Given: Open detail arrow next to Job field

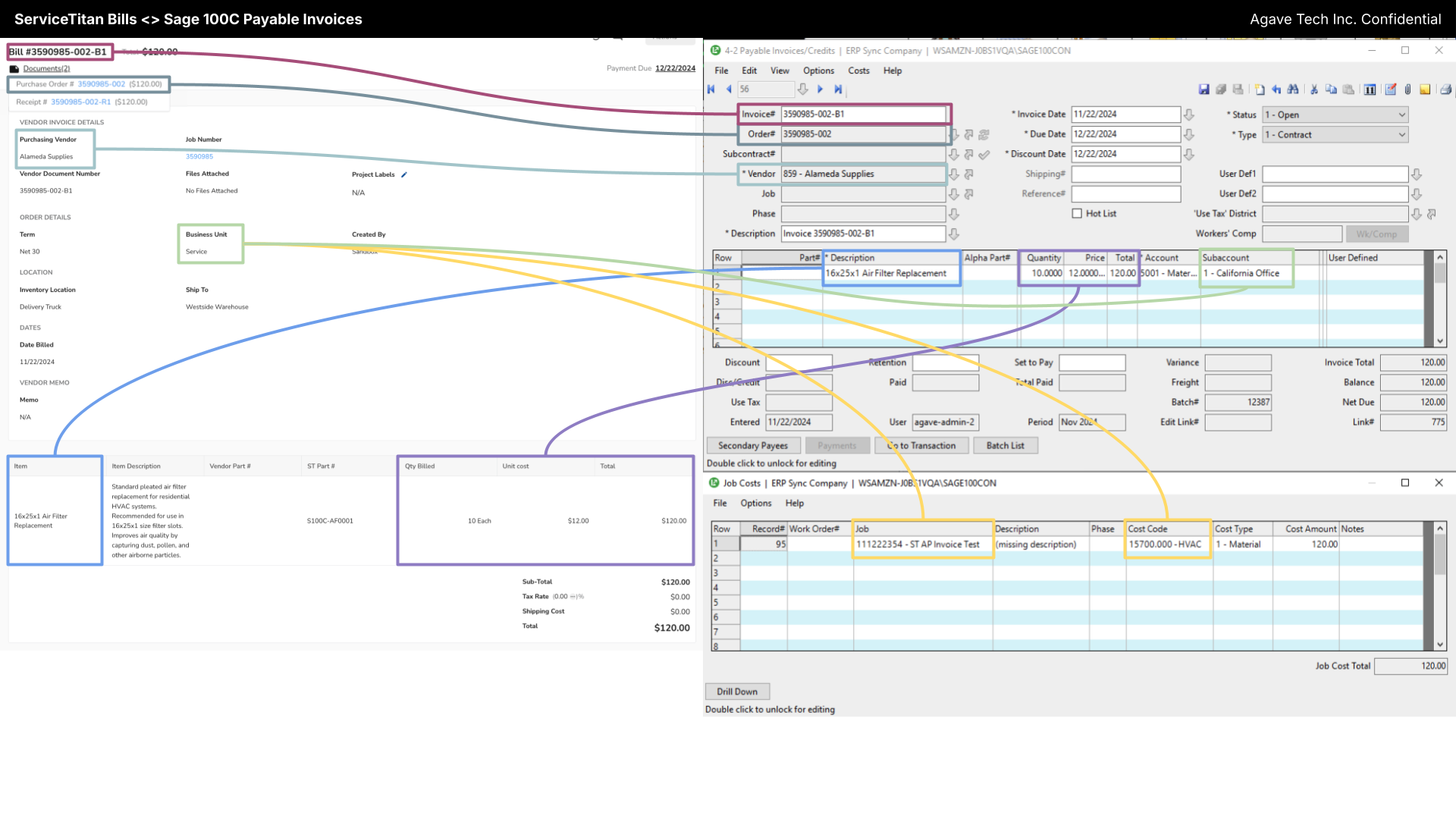Looking at the screenshot, I should point(968,194).
